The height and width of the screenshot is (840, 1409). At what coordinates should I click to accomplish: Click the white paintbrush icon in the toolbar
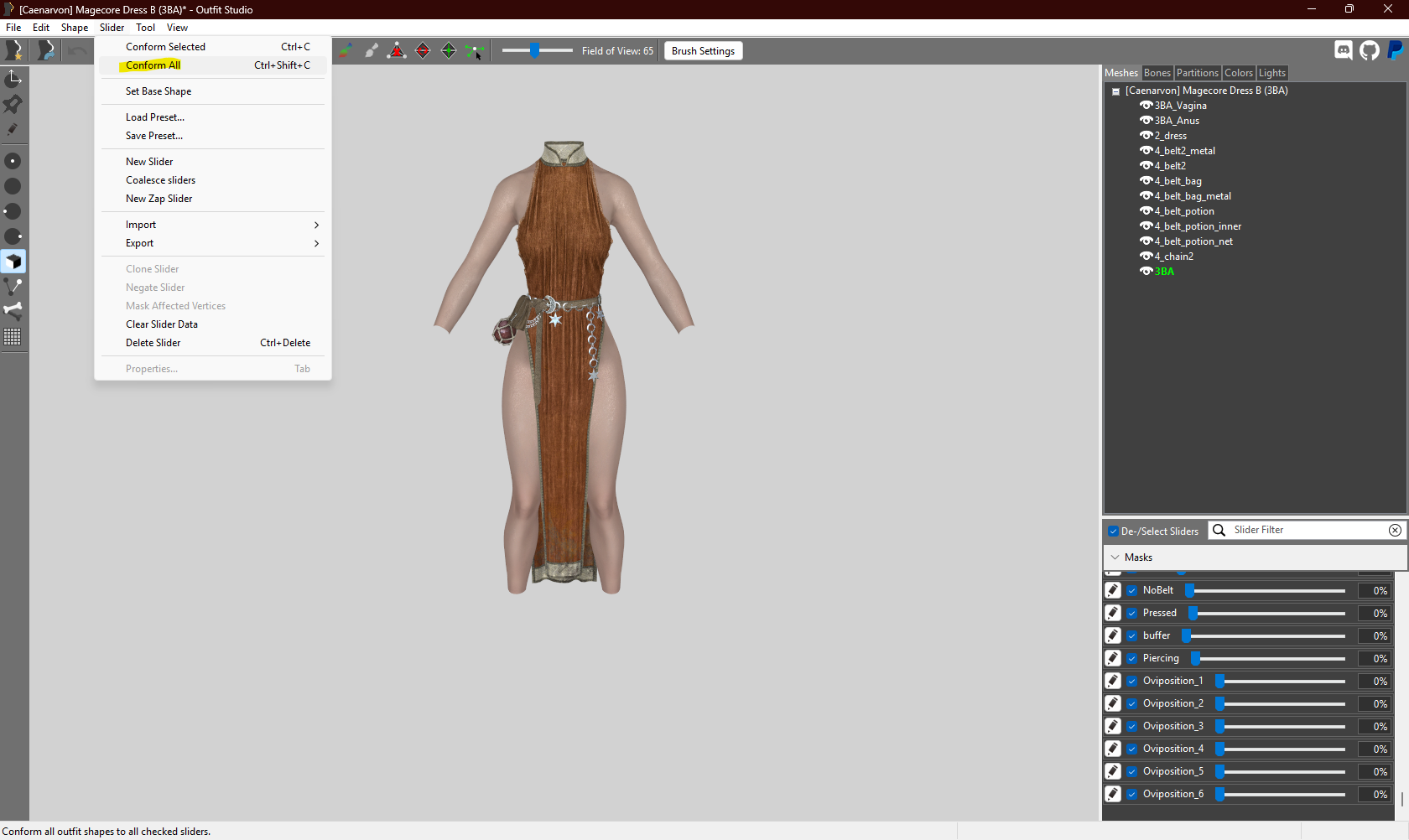coord(371,51)
